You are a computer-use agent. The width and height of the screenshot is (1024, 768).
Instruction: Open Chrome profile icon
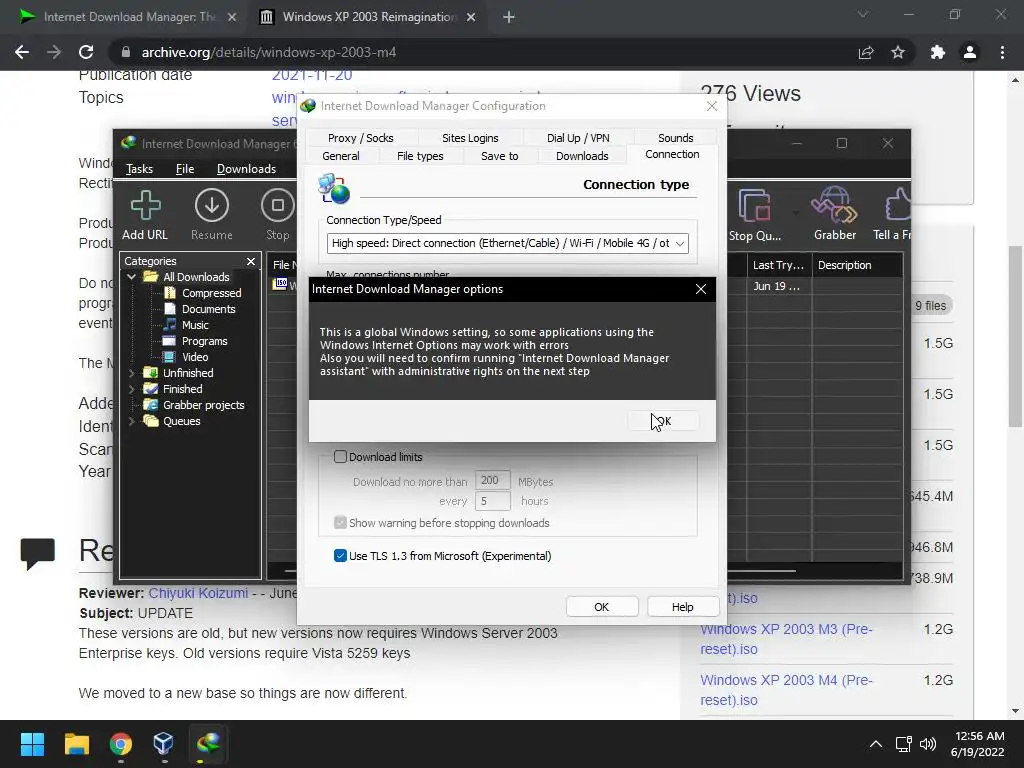click(970, 52)
